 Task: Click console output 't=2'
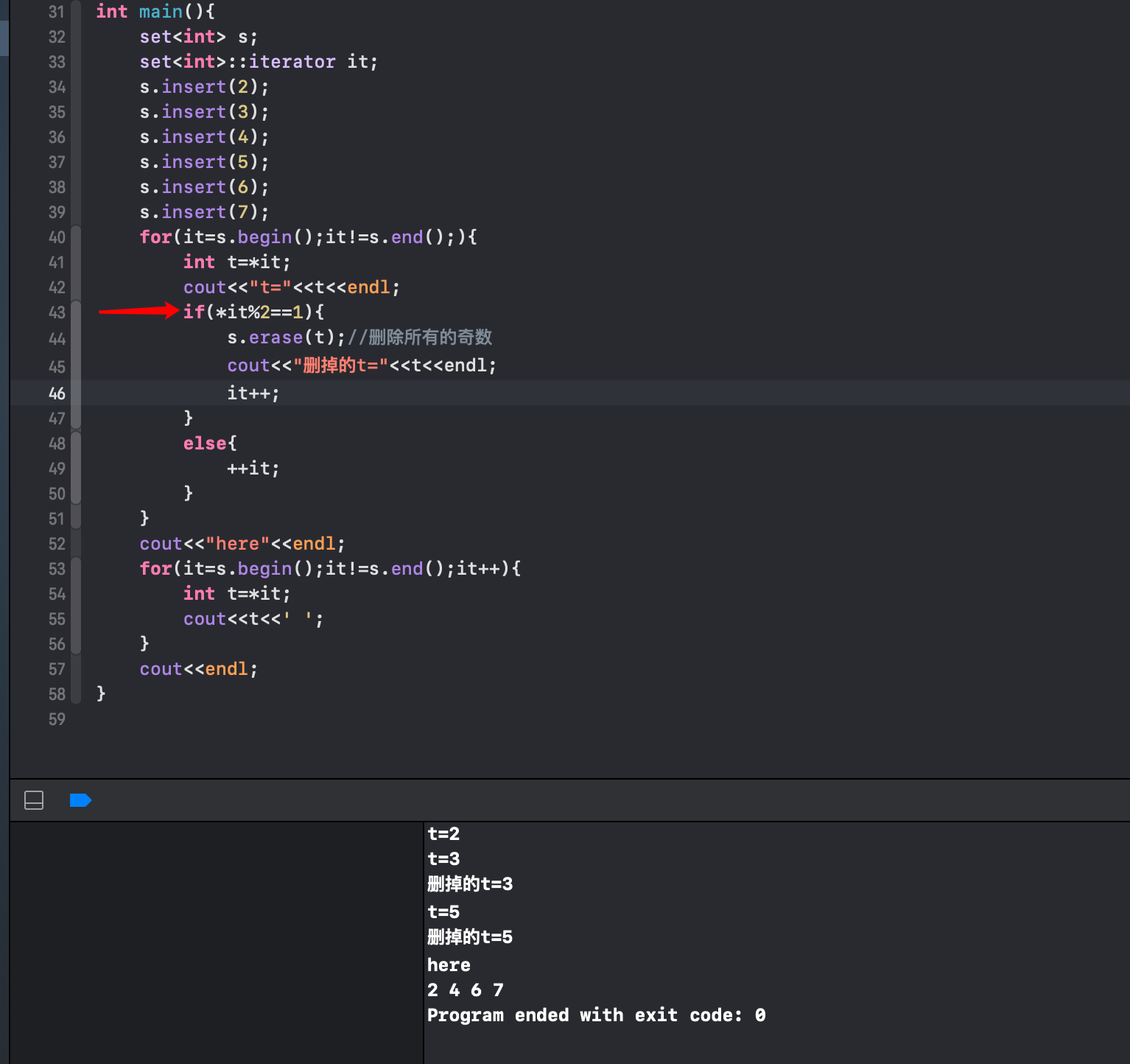pyautogui.click(x=443, y=834)
